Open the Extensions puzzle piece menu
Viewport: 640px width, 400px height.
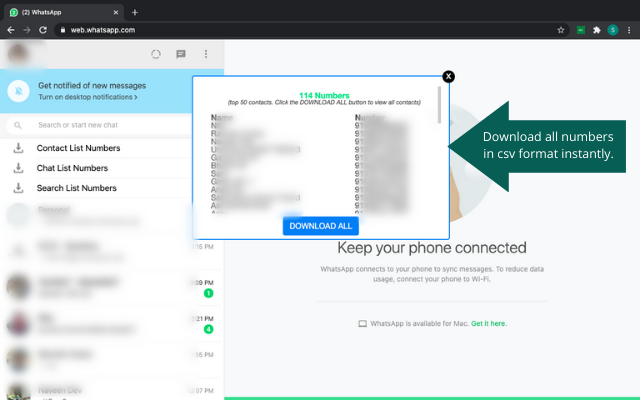597,30
